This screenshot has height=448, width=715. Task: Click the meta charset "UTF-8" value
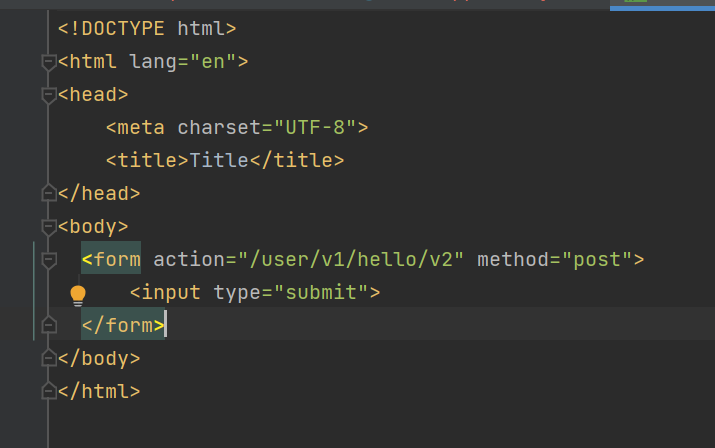click(315, 127)
